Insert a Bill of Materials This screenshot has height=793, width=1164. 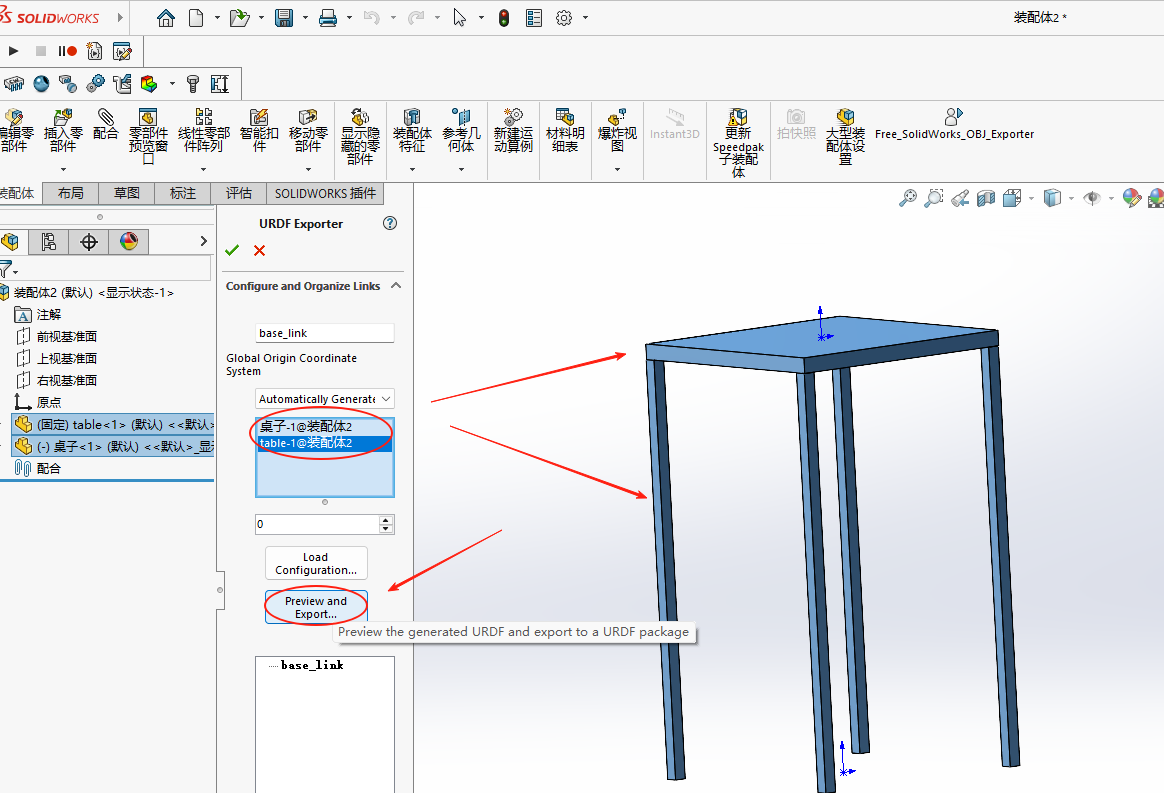point(565,130)
